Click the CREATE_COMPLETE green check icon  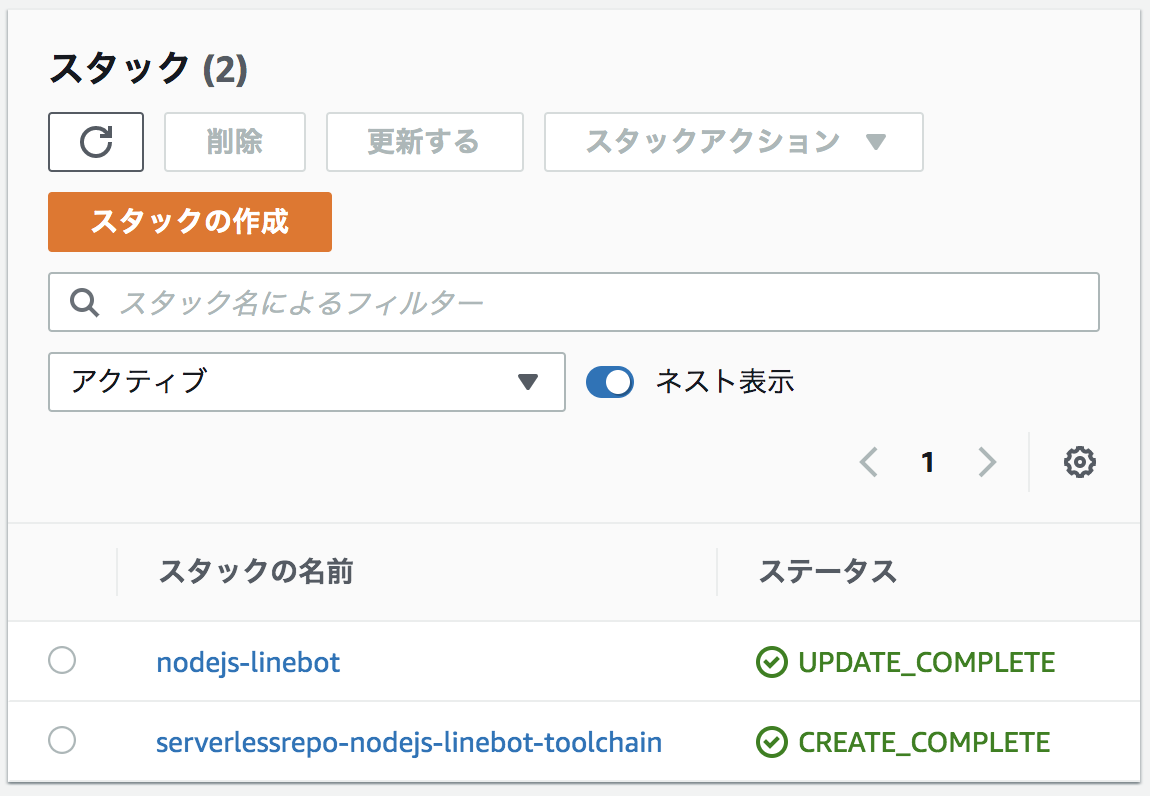point(770,743)
